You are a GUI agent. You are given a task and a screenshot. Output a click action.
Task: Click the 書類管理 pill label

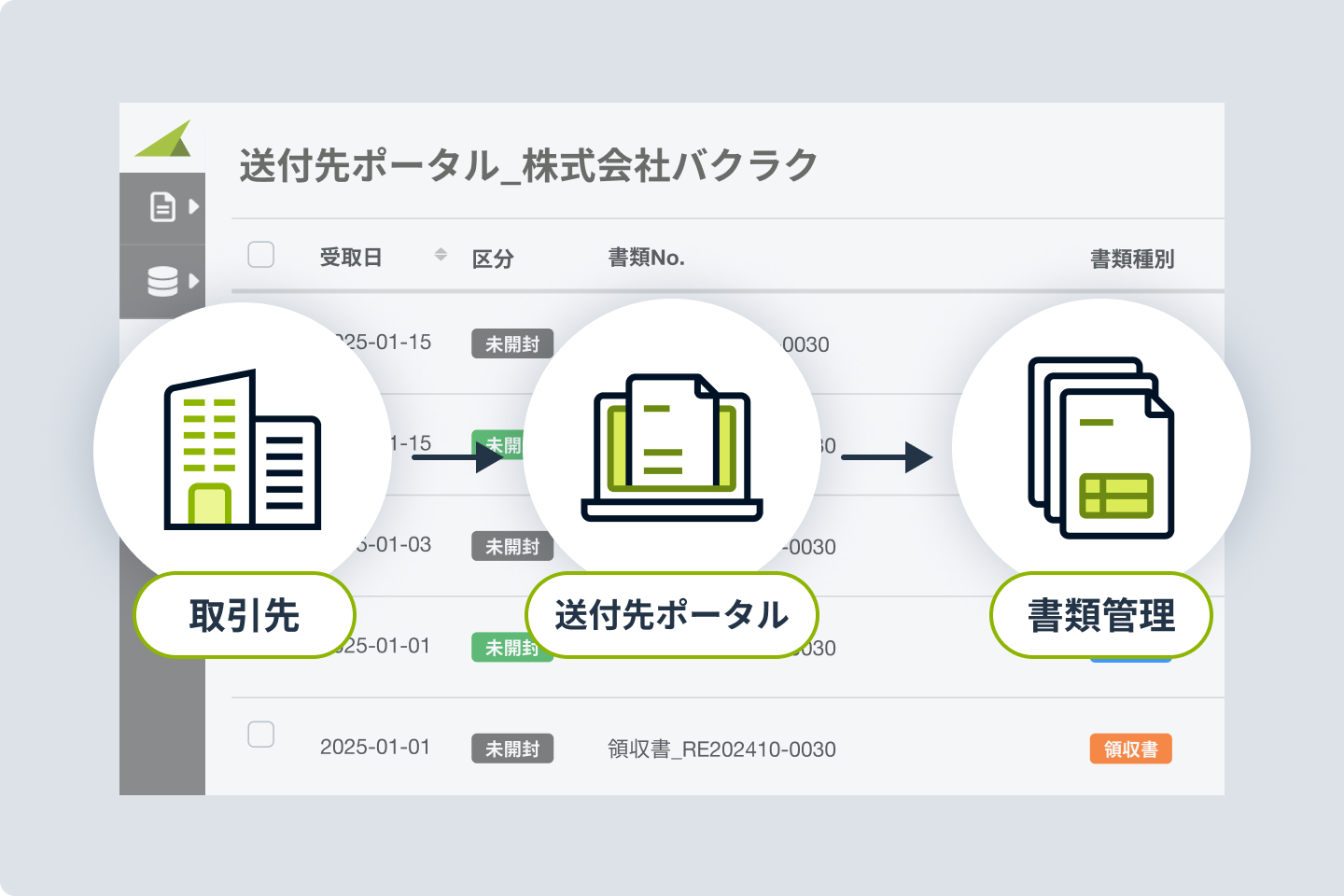tap(1101, 616)
